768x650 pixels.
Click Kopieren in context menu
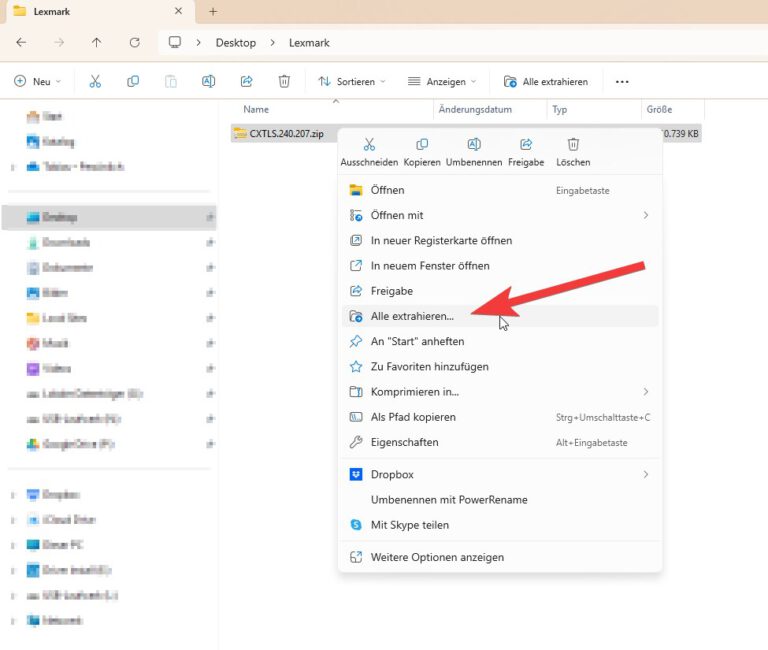pos(422,152)
